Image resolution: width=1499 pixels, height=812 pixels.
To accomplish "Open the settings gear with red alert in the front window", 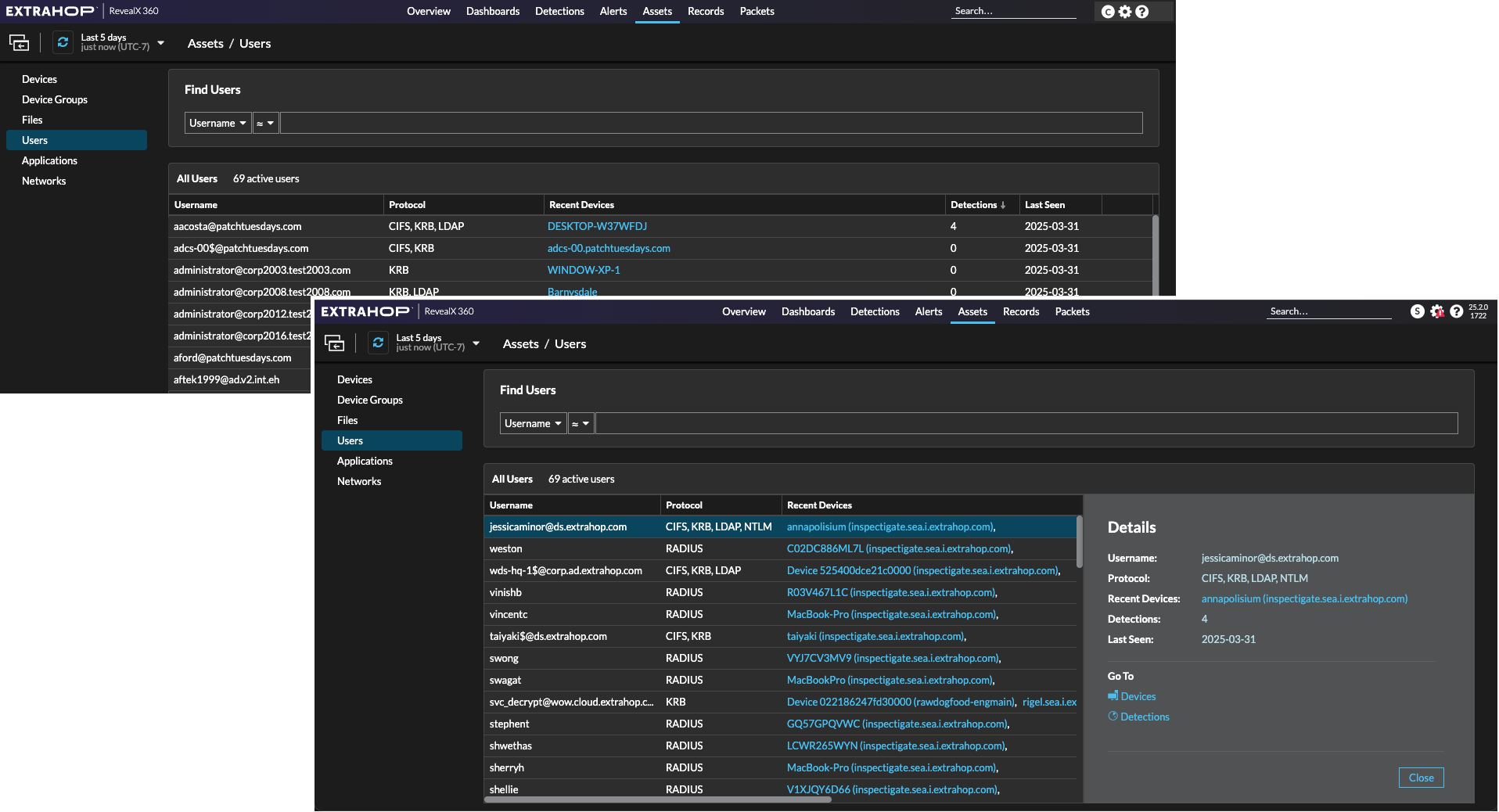I will (x=1437, y=311).
